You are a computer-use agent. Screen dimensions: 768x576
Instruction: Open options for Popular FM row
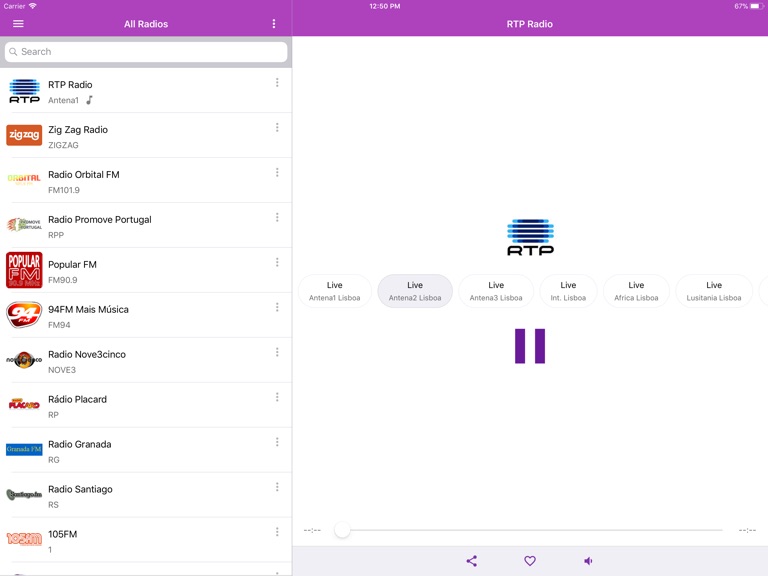(277, 263)
